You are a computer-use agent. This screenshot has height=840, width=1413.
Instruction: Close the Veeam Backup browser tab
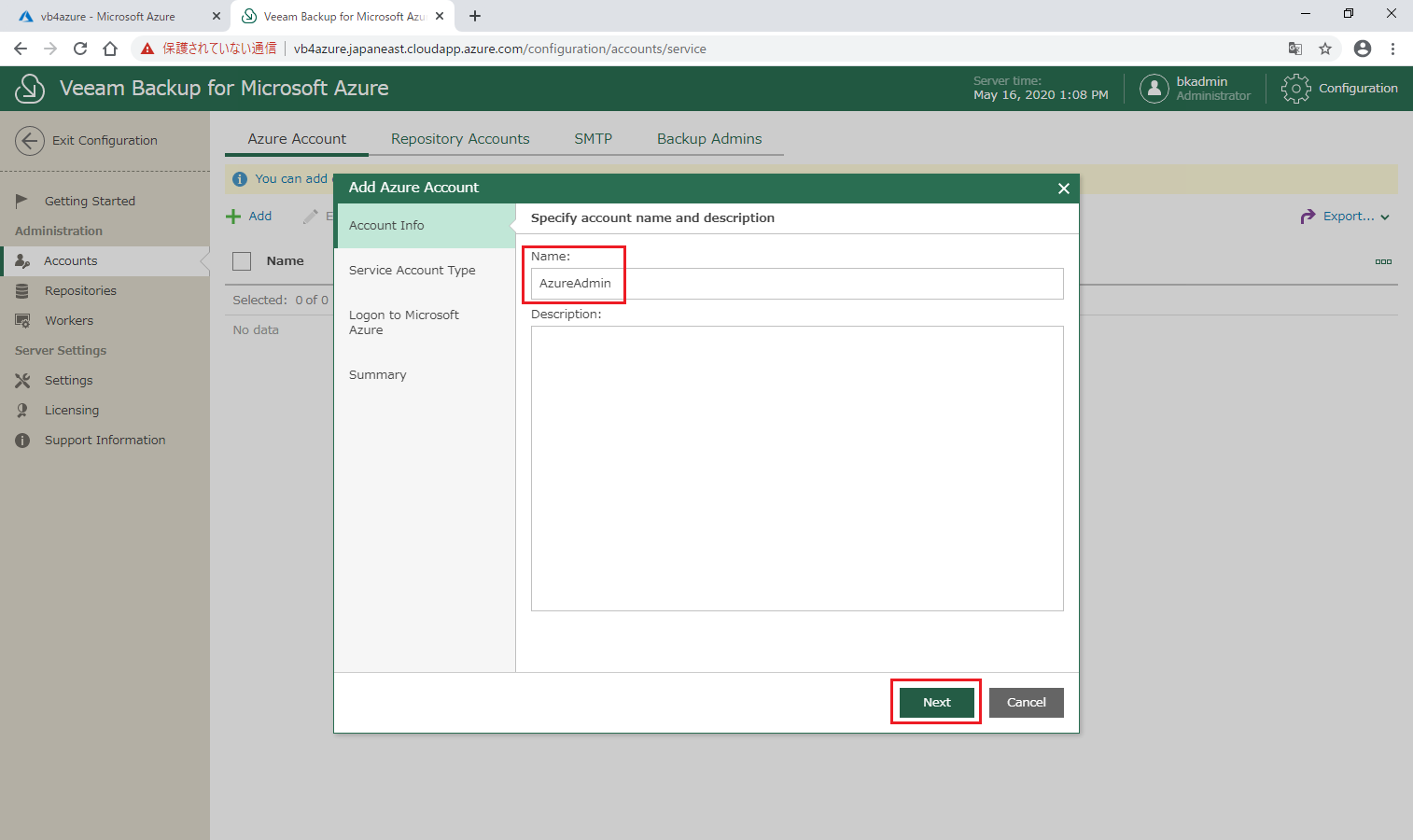point(440,16)
